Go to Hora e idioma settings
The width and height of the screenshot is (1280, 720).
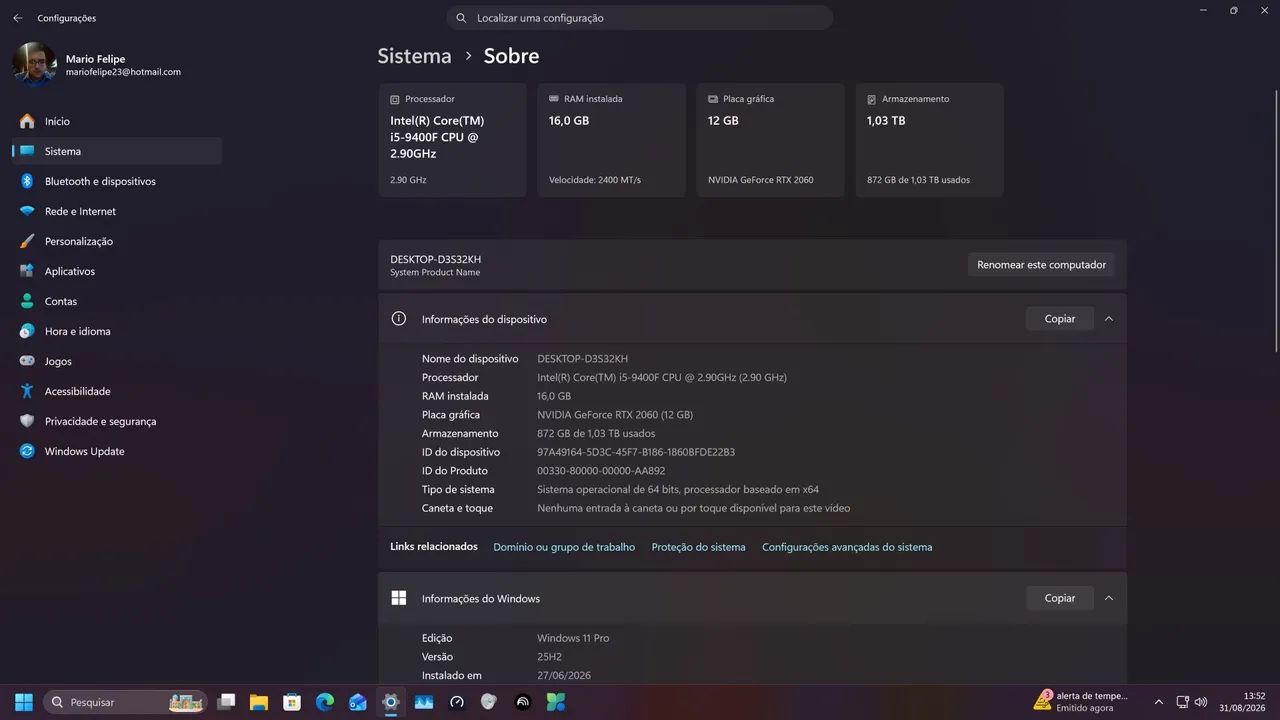[x=117, y=331]
